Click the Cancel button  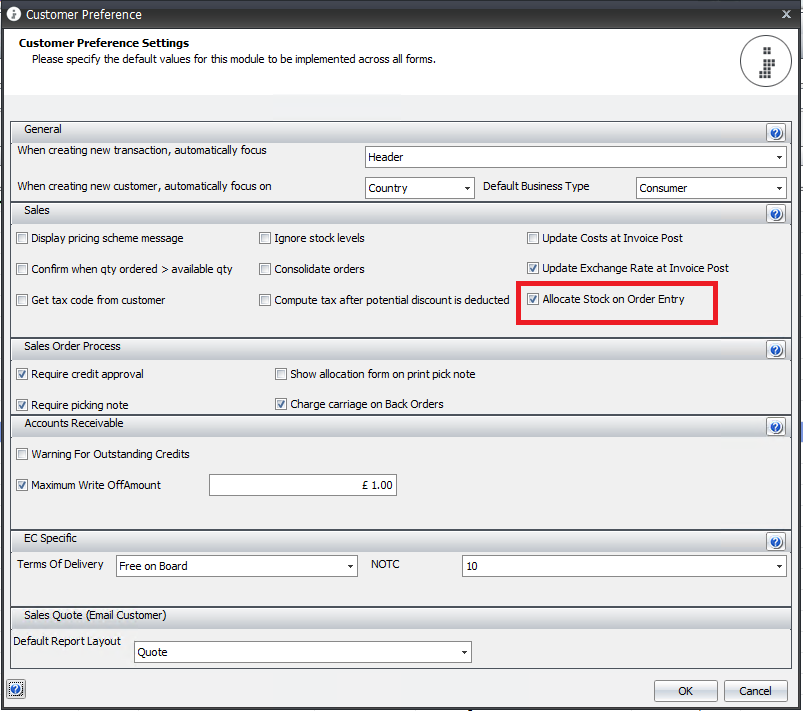755,691
